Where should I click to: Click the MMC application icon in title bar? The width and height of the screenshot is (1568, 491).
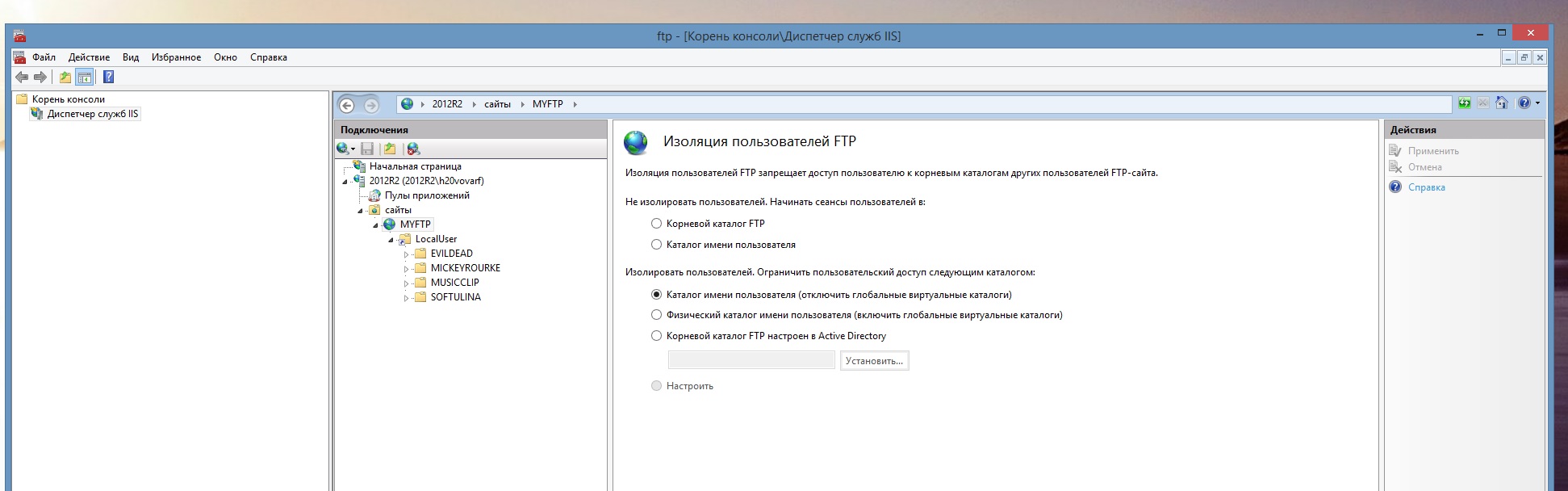coord(19,36)
